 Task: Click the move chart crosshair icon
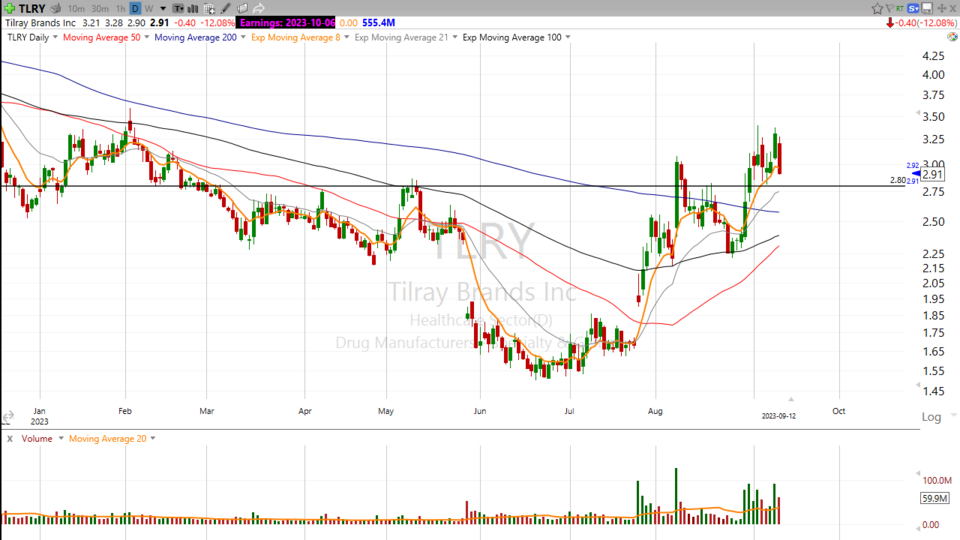point(942,9)
